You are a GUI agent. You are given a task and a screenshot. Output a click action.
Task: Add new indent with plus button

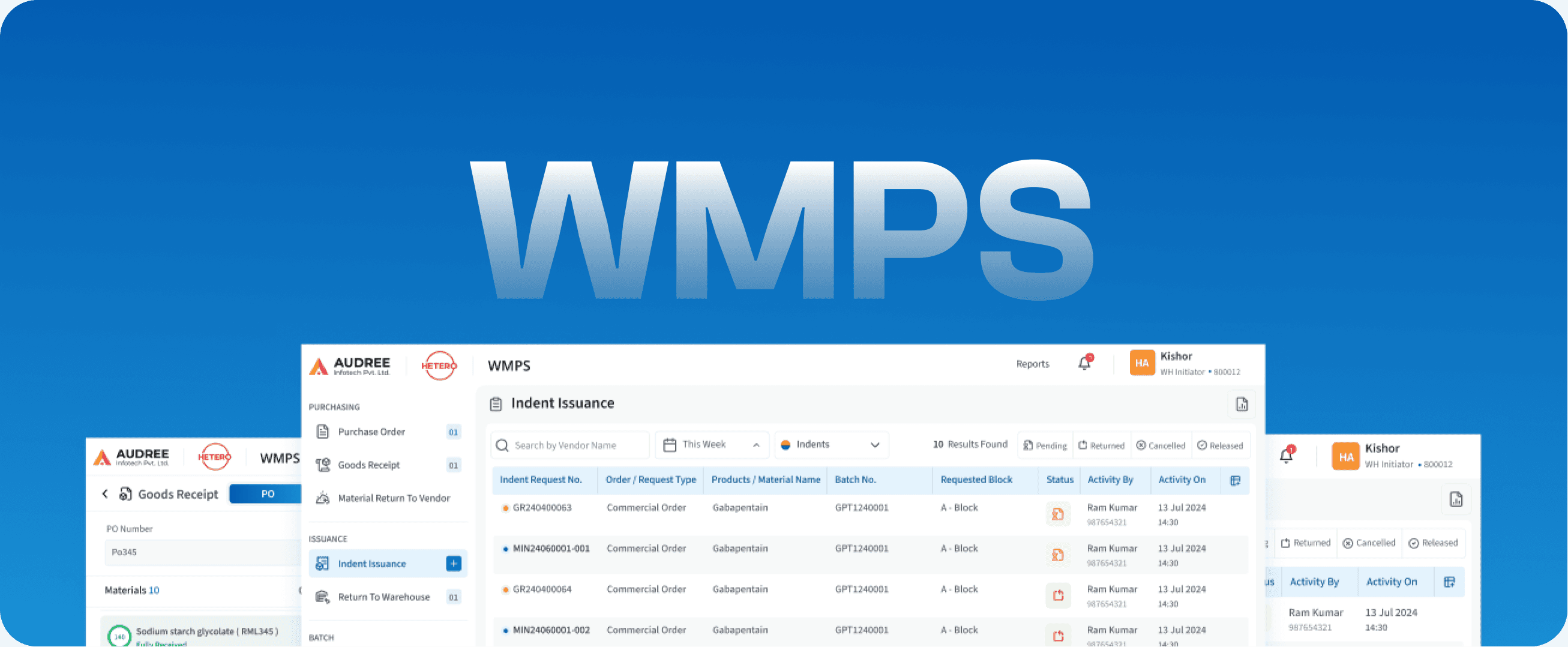pos(454,564)
